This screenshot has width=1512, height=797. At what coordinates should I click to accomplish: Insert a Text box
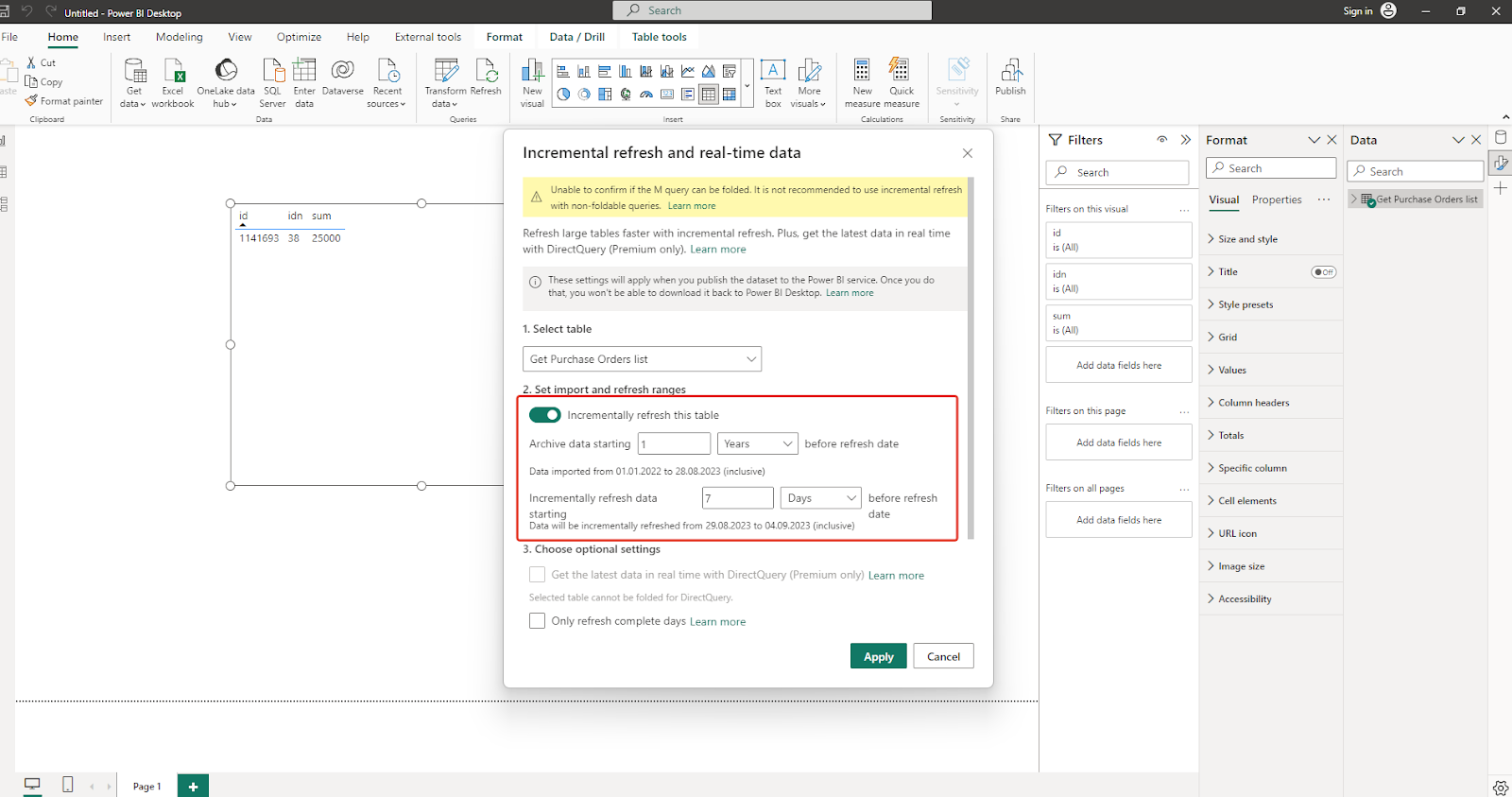pyautogui.click(x=773, y=82)
